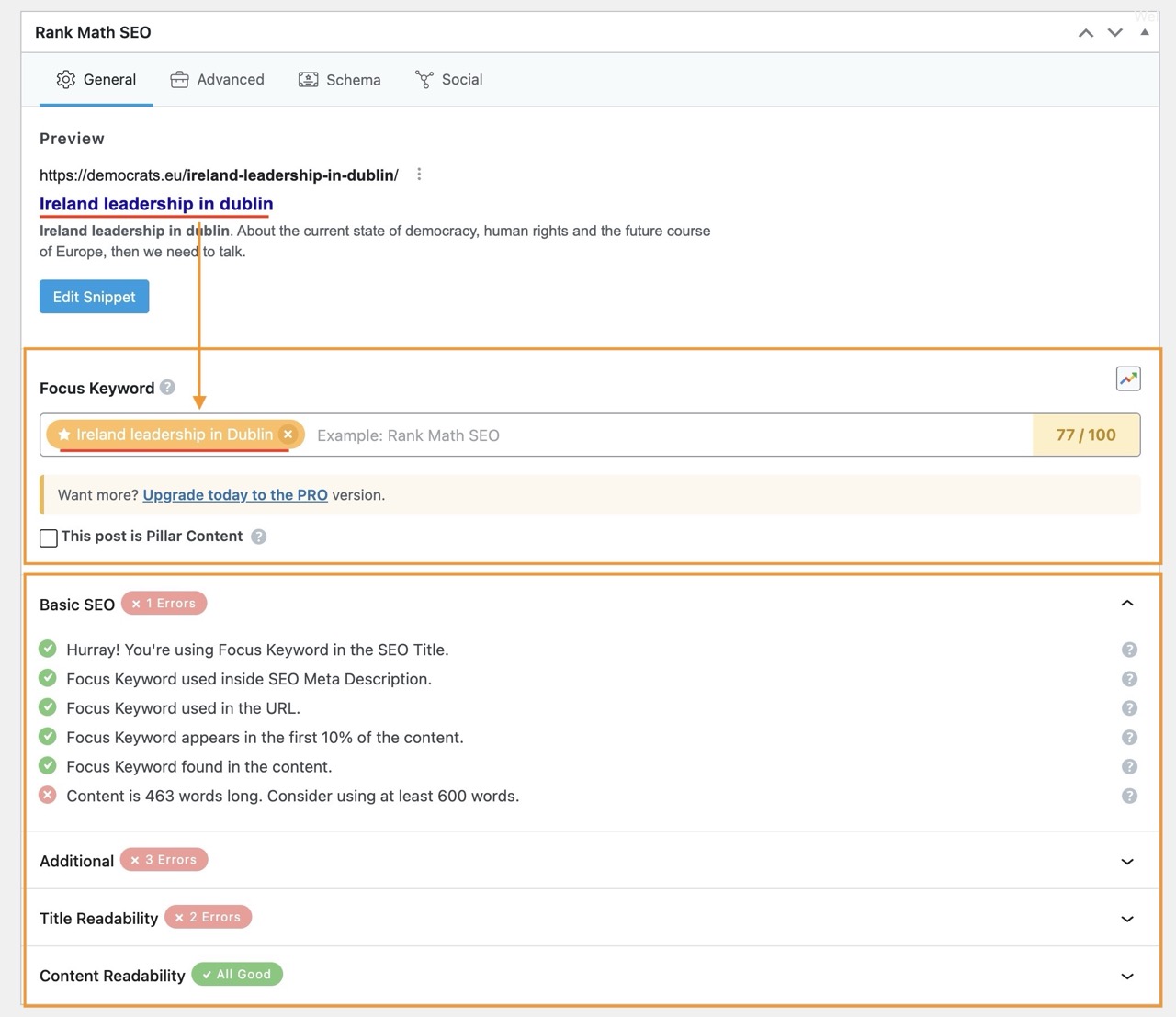1176x1017 pixels.
Task: Open the Schema tab
Action: coord(340,80)
